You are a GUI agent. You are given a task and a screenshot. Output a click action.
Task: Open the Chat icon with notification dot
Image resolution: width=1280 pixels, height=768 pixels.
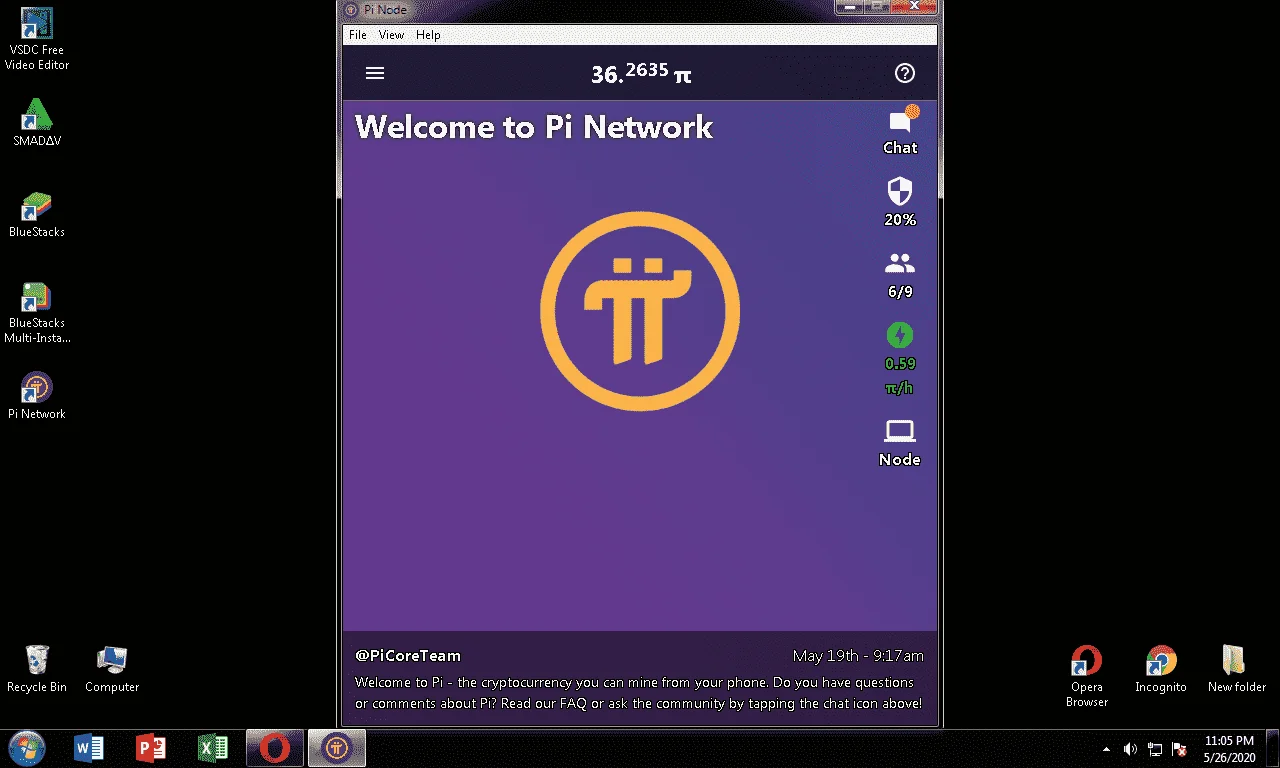[900, 131]
